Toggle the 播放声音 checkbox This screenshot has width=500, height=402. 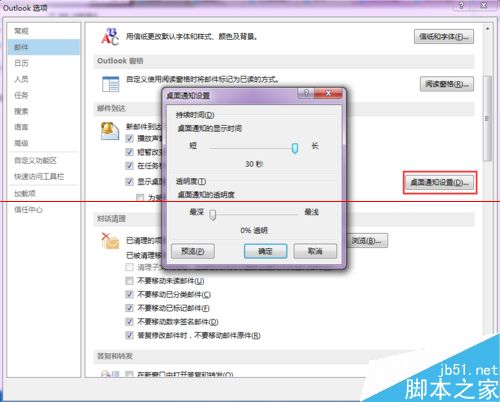point(129,138)
